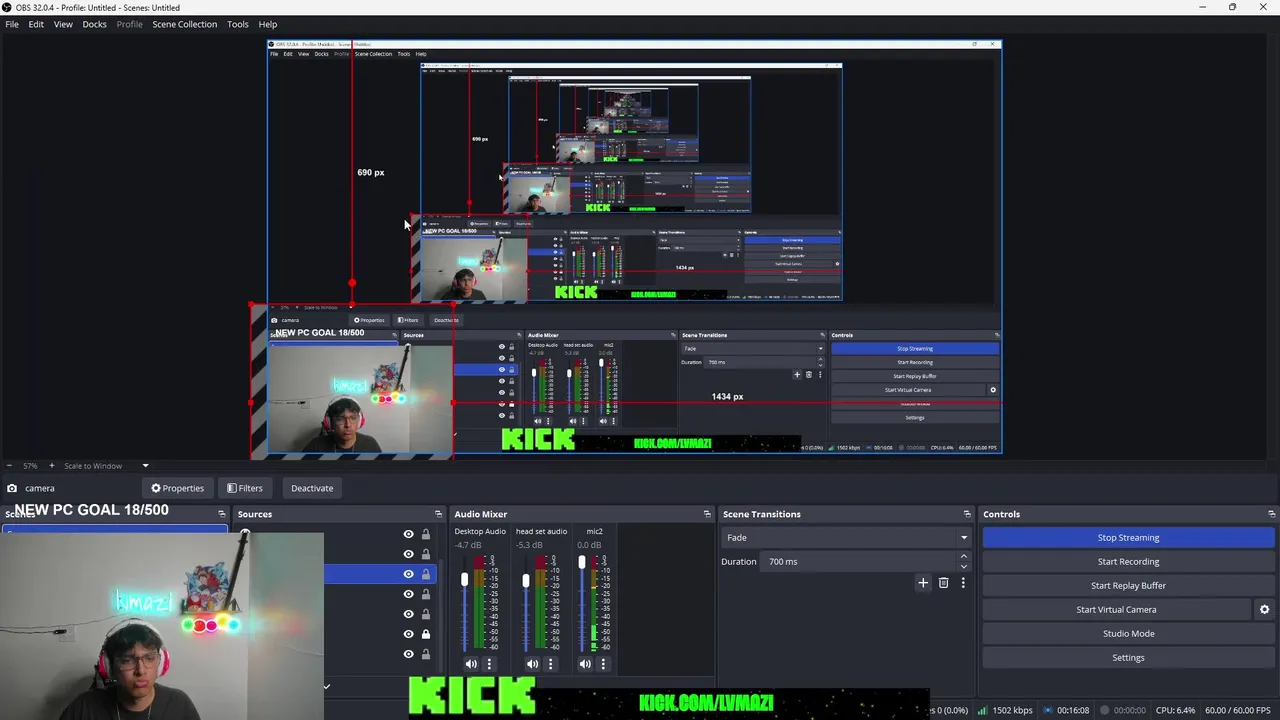
Task: Click Stop Streaming button
Action: pyautogui.click(x=1128, y=538)
